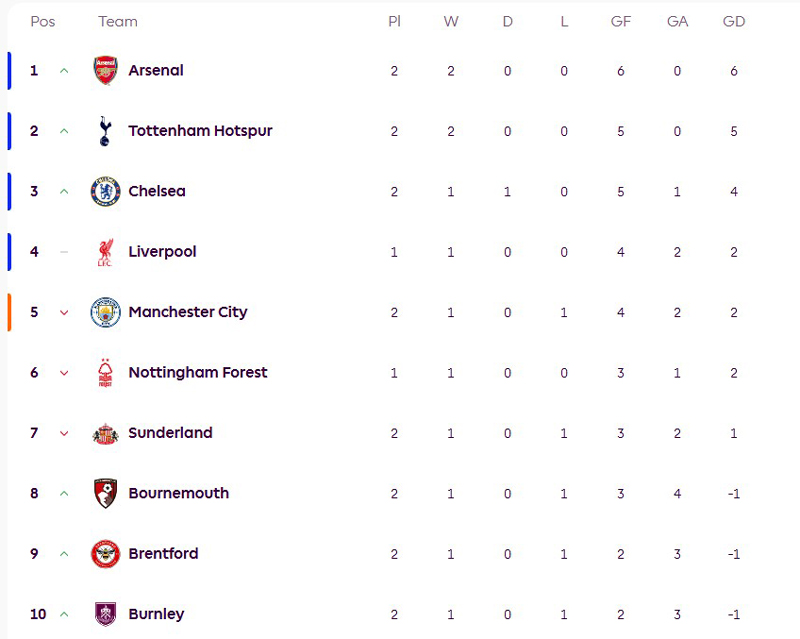This screenshot has height=639, width=800.
Task: Click the up arrow beside Arsenal's position
Action: pos(64,71)
